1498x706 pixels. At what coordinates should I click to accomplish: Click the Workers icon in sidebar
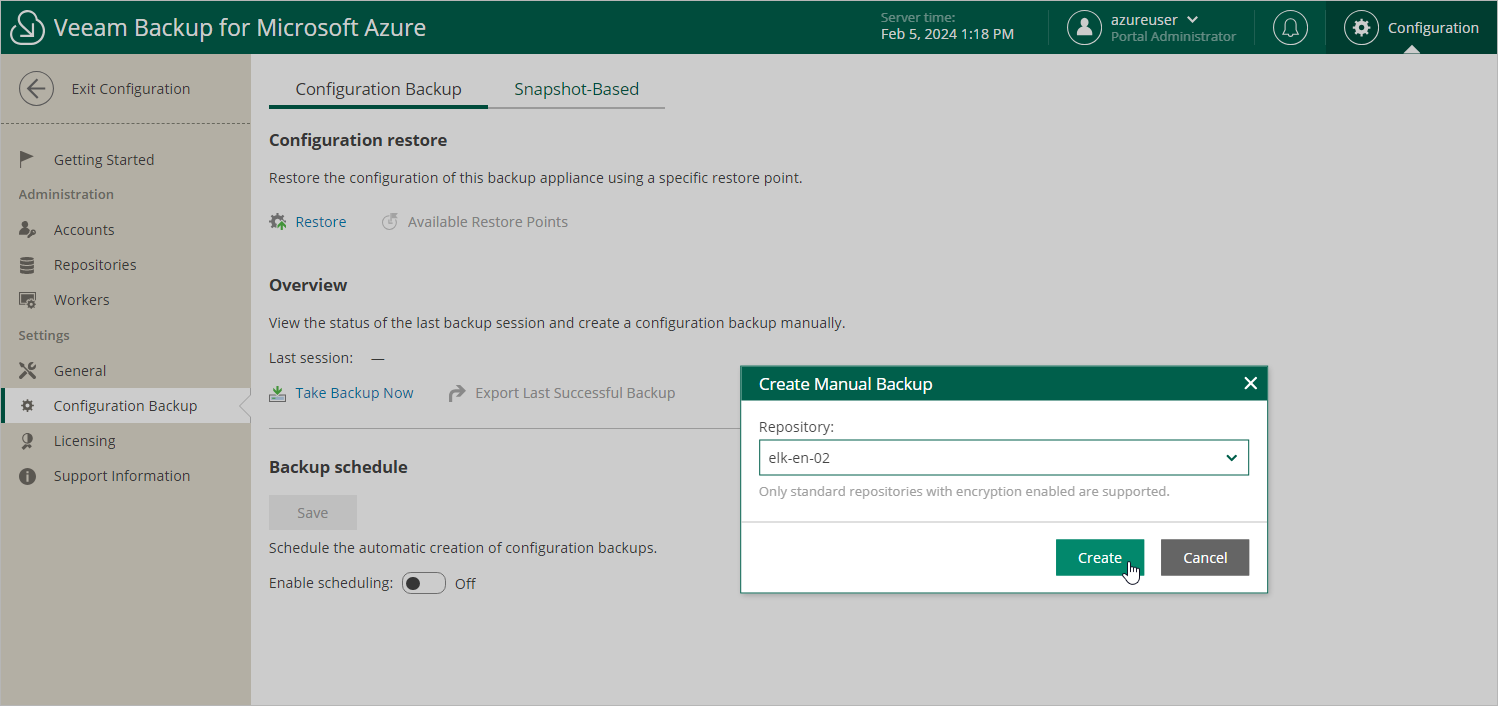pos(28,300)
